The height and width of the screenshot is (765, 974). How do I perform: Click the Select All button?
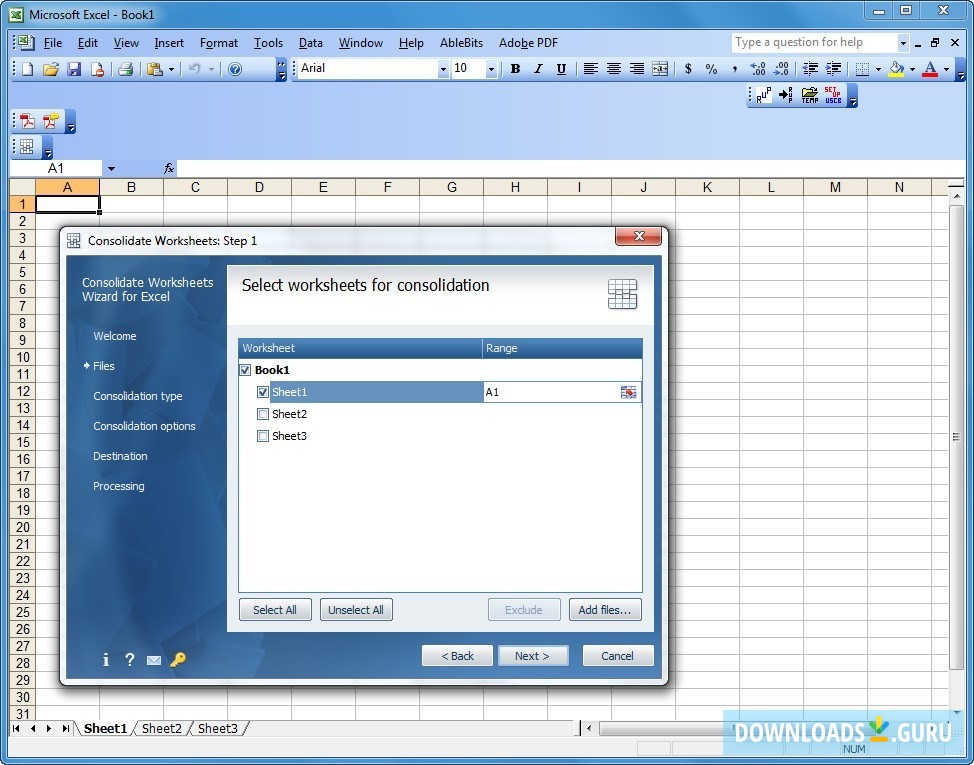(275, 610)
